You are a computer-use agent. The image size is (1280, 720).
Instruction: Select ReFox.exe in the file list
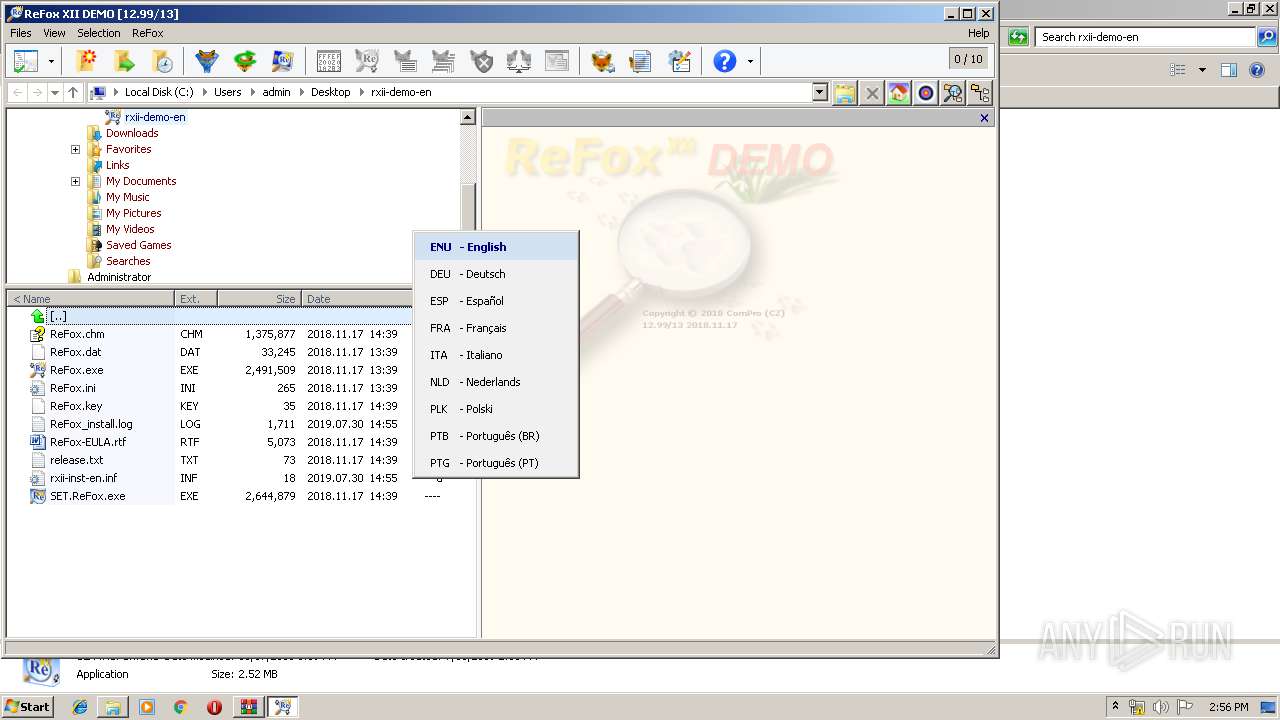[x=77, y=370]
